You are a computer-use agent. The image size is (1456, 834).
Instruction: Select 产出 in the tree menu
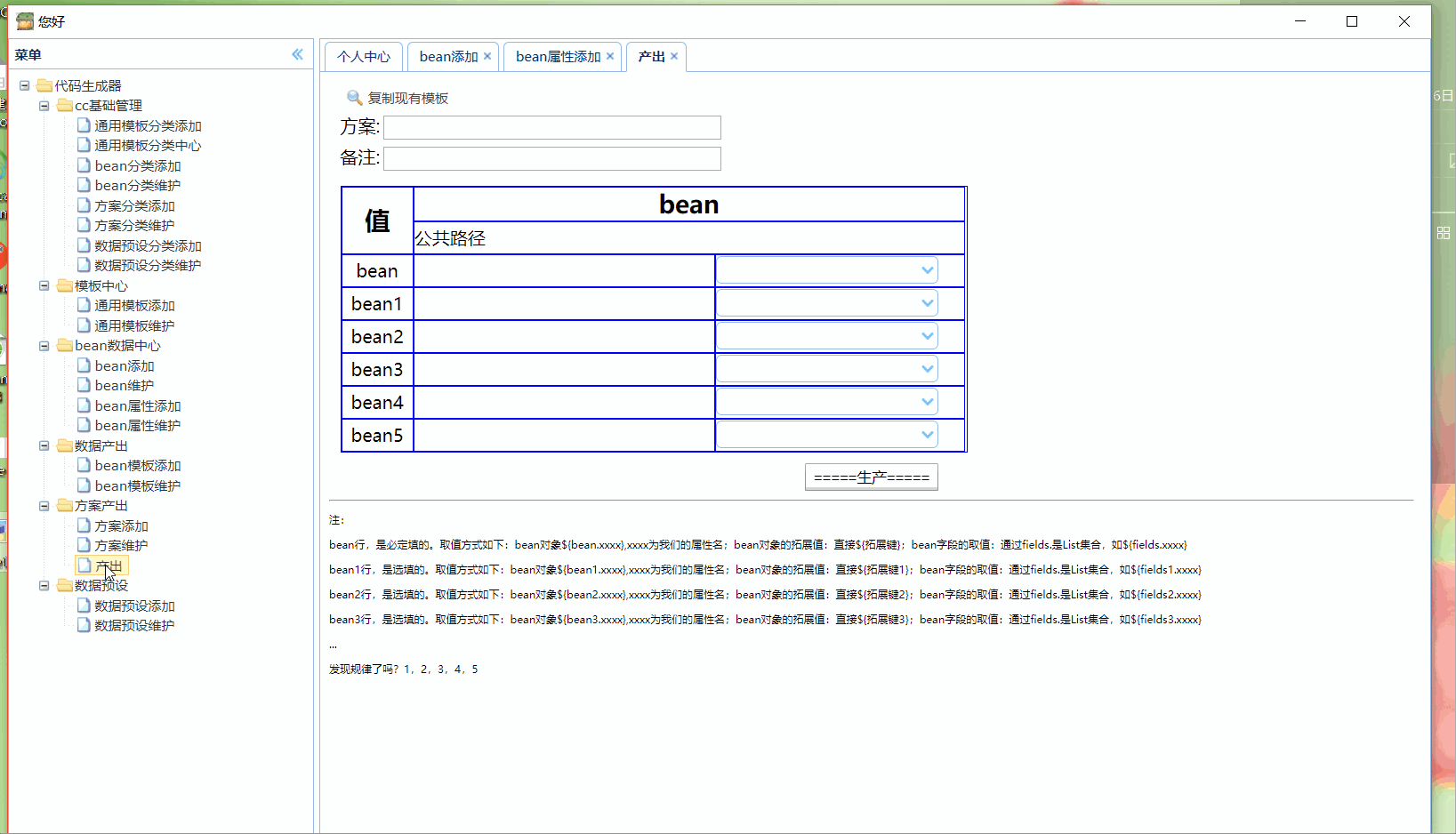click(x=109, y=565)
